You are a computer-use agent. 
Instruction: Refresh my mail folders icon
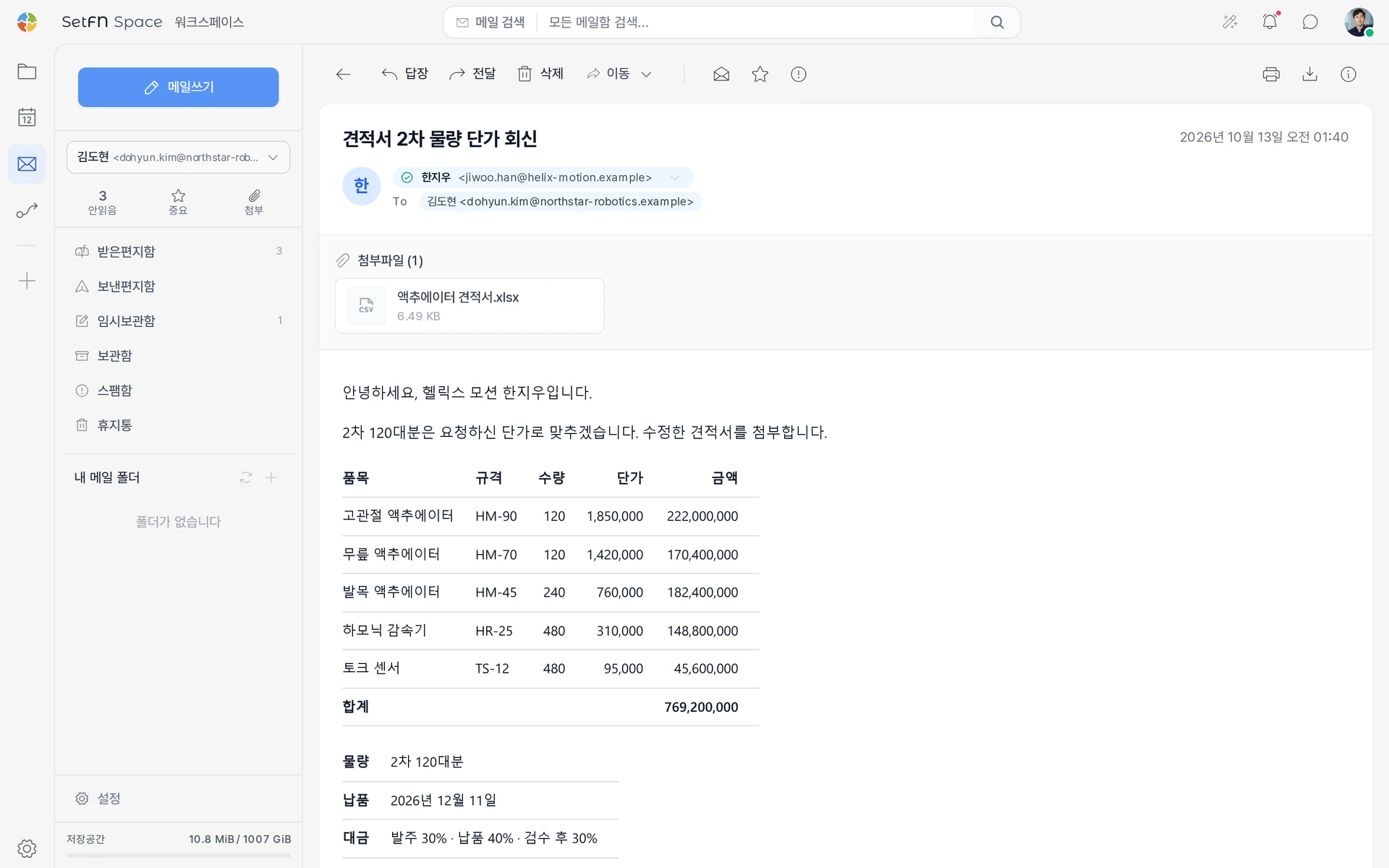click(x=246, y=477)
